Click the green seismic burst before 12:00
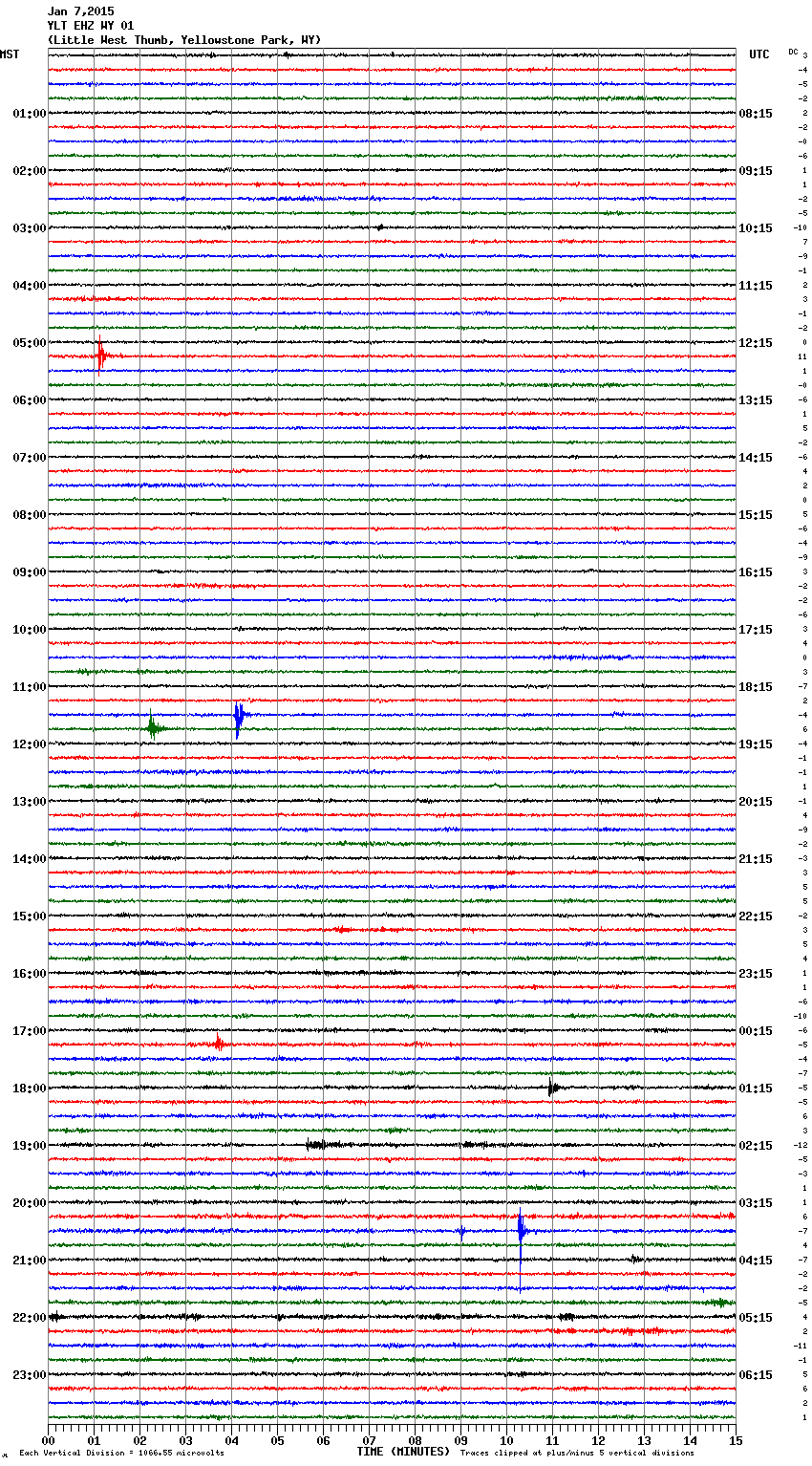812x1466 pixels. coord(153,727)
